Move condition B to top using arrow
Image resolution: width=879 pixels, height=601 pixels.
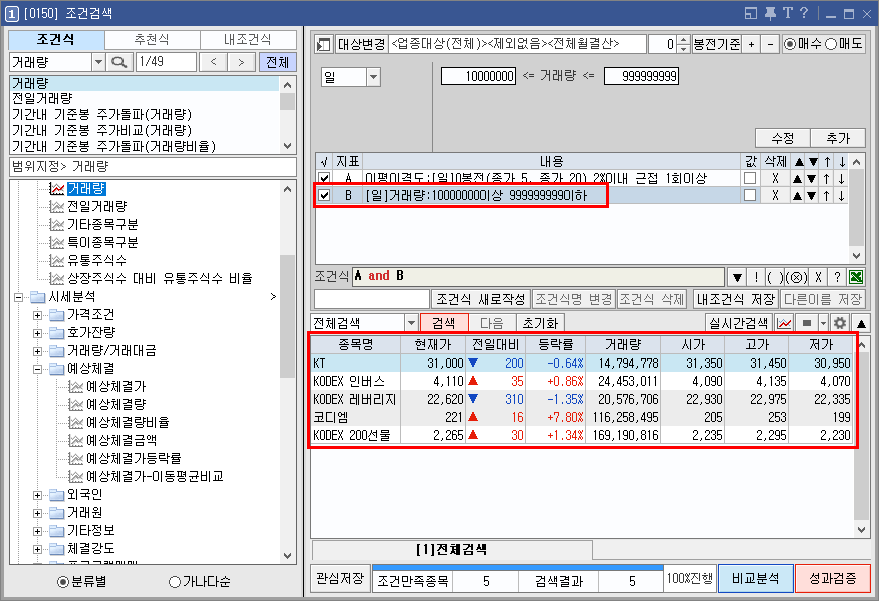coord(827,196)
